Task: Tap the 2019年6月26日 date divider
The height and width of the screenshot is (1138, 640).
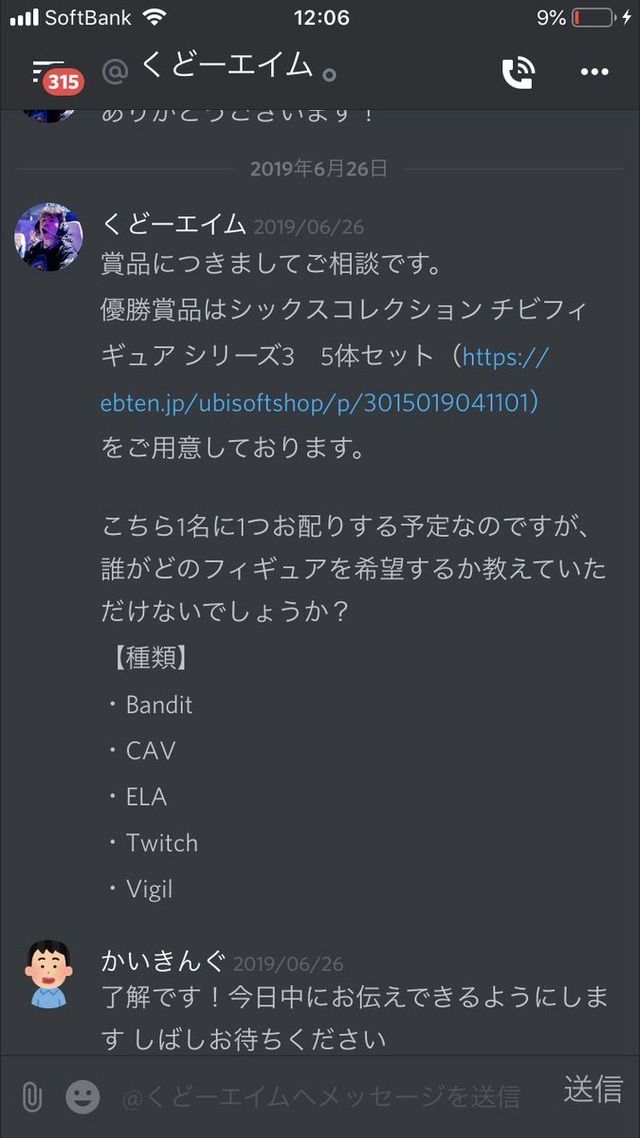Action: tap(319, 169)
